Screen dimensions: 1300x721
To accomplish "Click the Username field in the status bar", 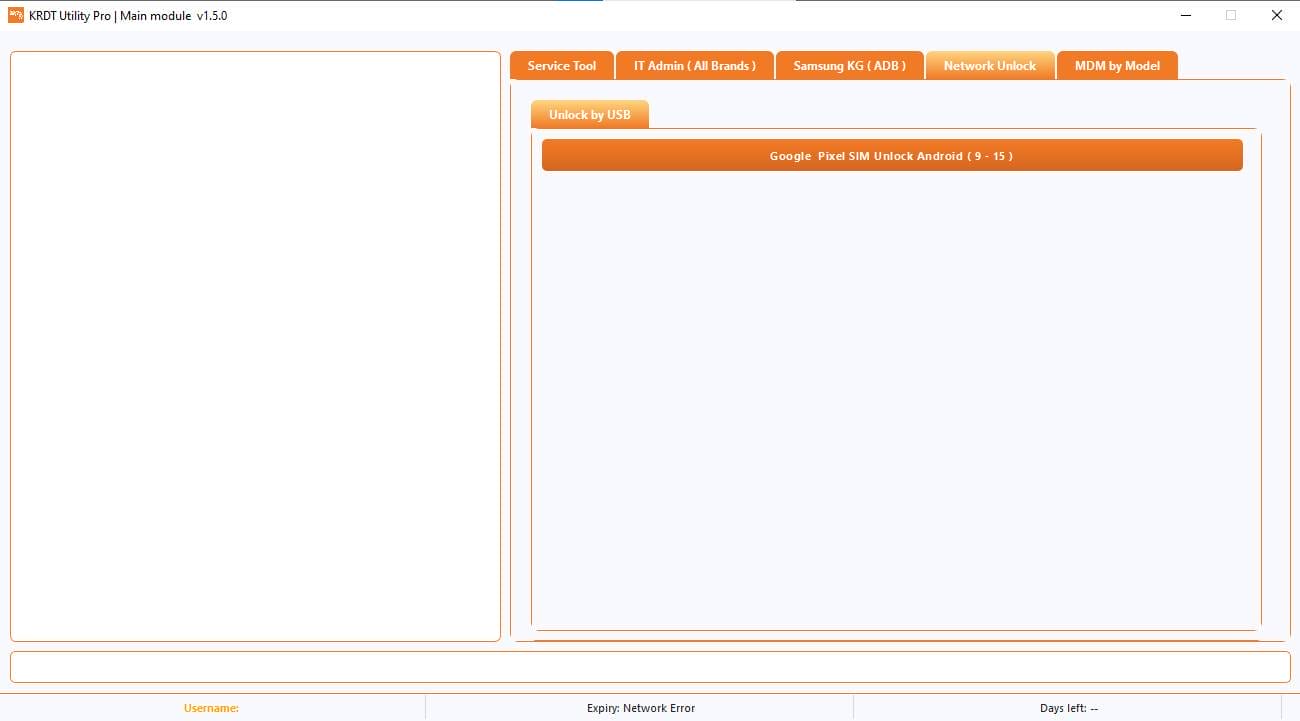I will [x=211, y=708].
